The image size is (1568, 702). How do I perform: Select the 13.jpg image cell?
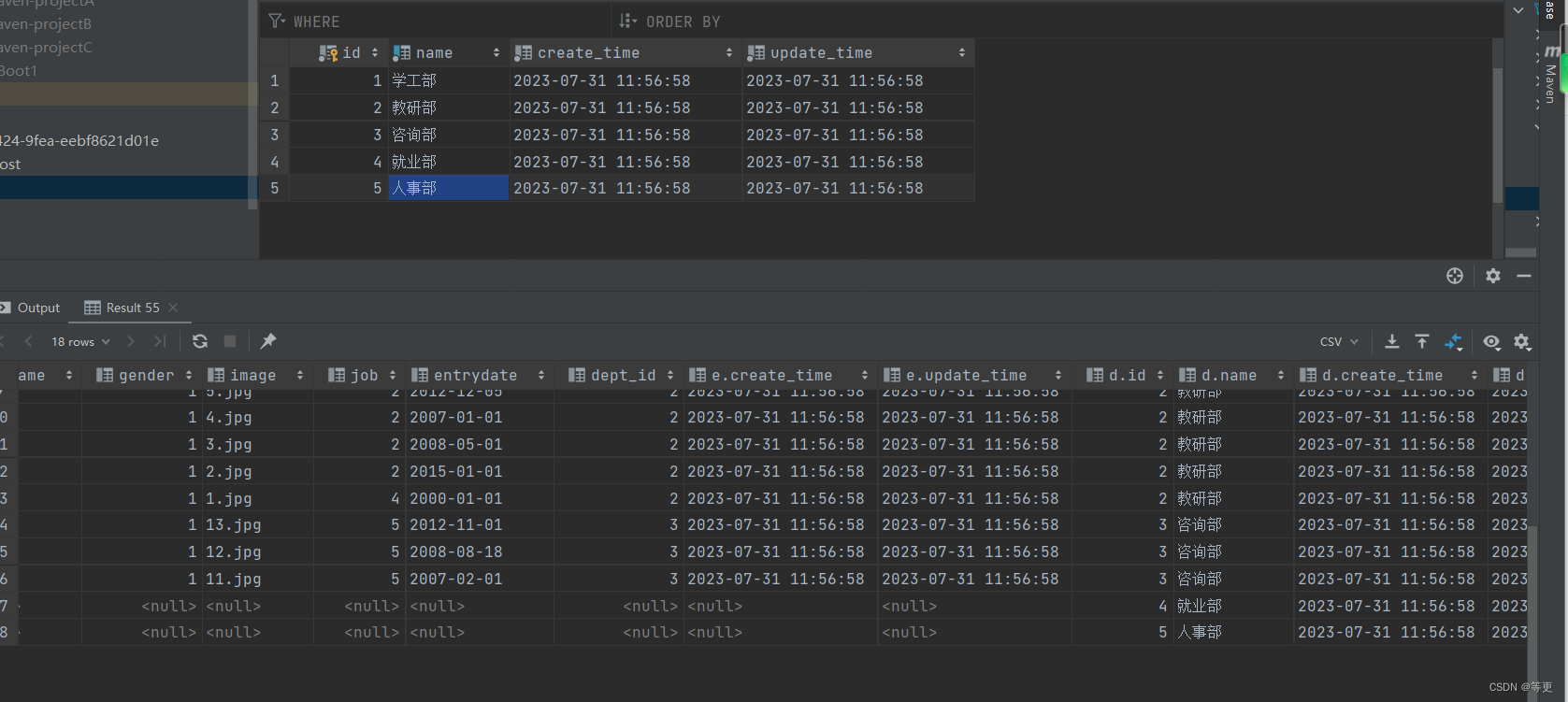tap(257, 524)
